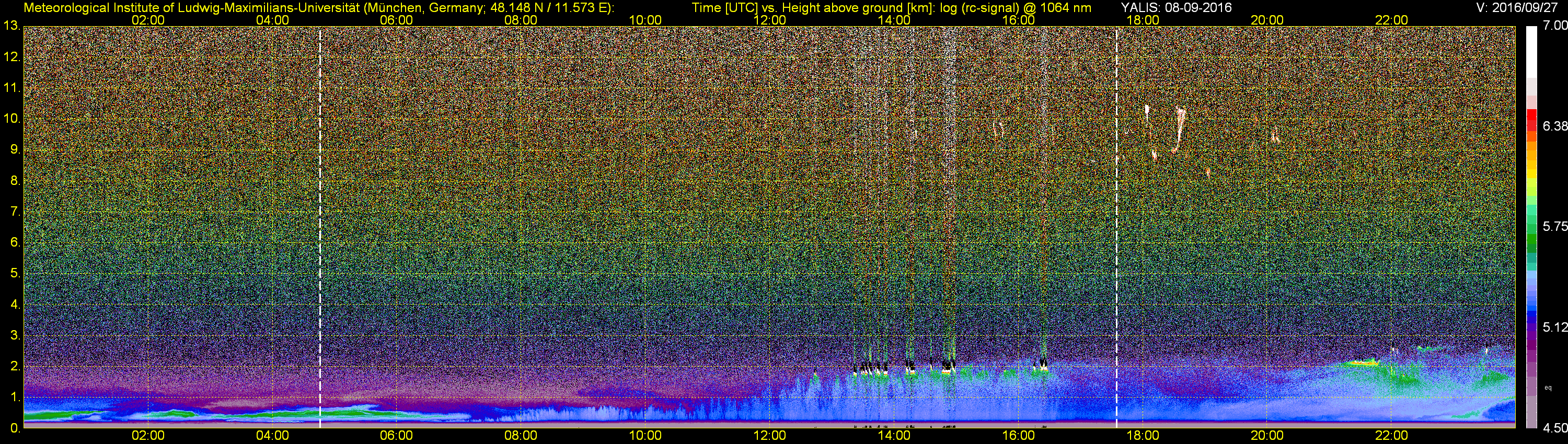Select 22:00 on the top time axis
The image size is (1568, 444).
[x=1391, y=20]
